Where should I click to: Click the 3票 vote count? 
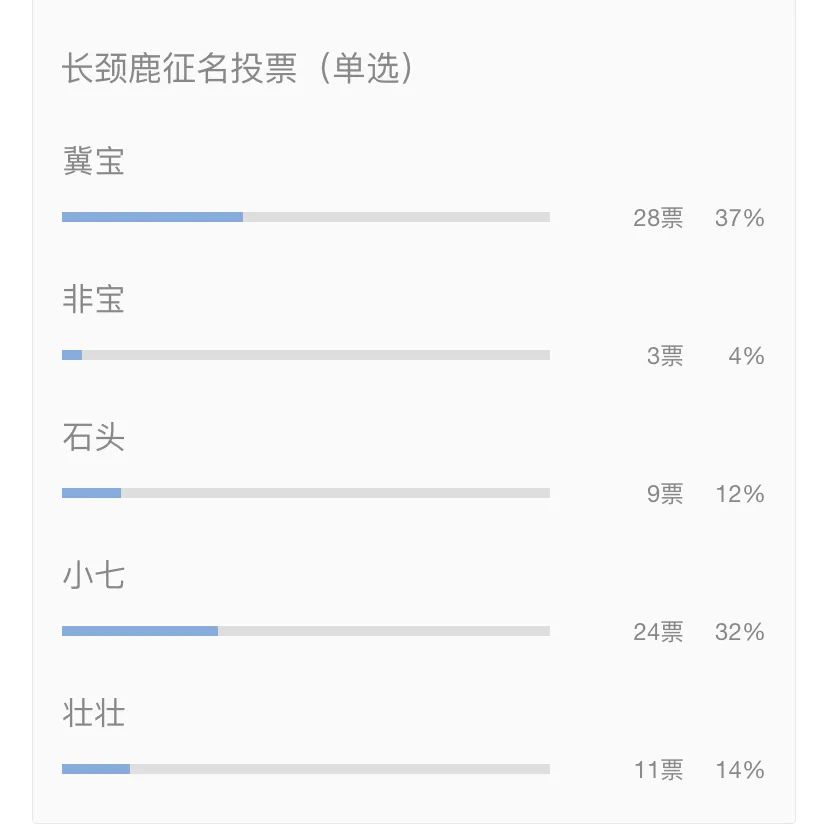665,356
